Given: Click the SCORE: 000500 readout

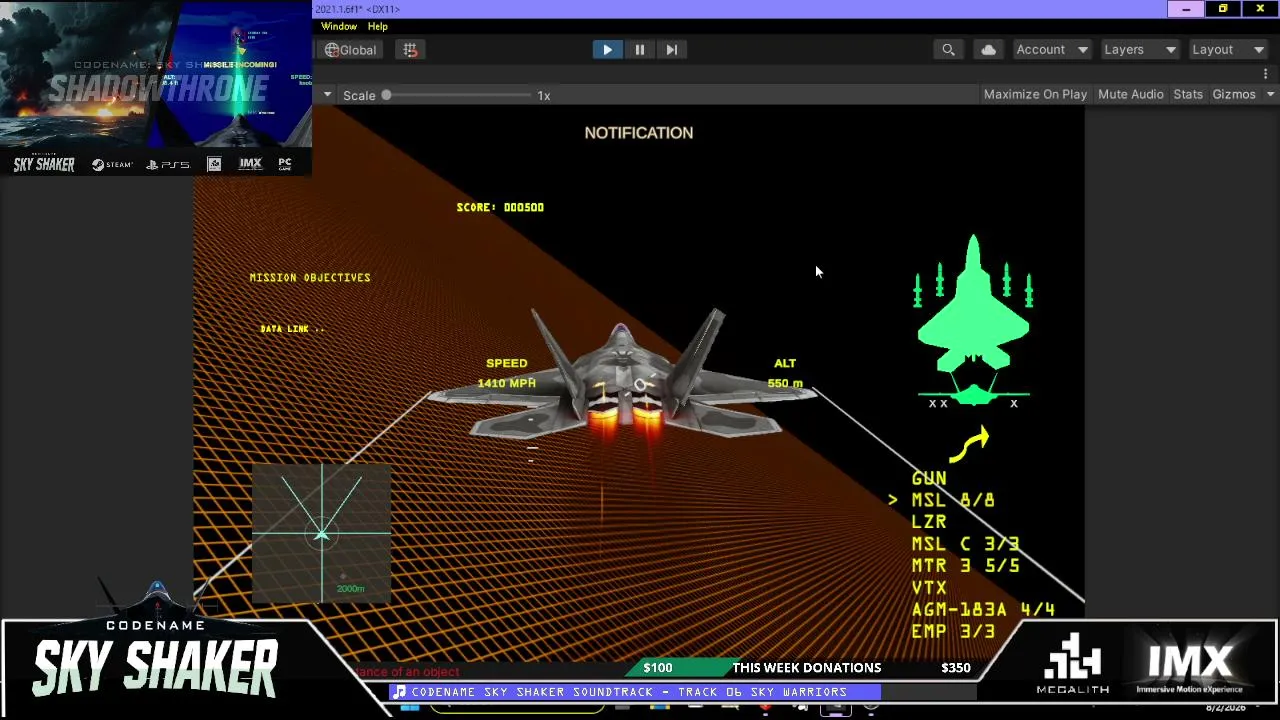Looking at the screenshot, I should click(500, 207).
